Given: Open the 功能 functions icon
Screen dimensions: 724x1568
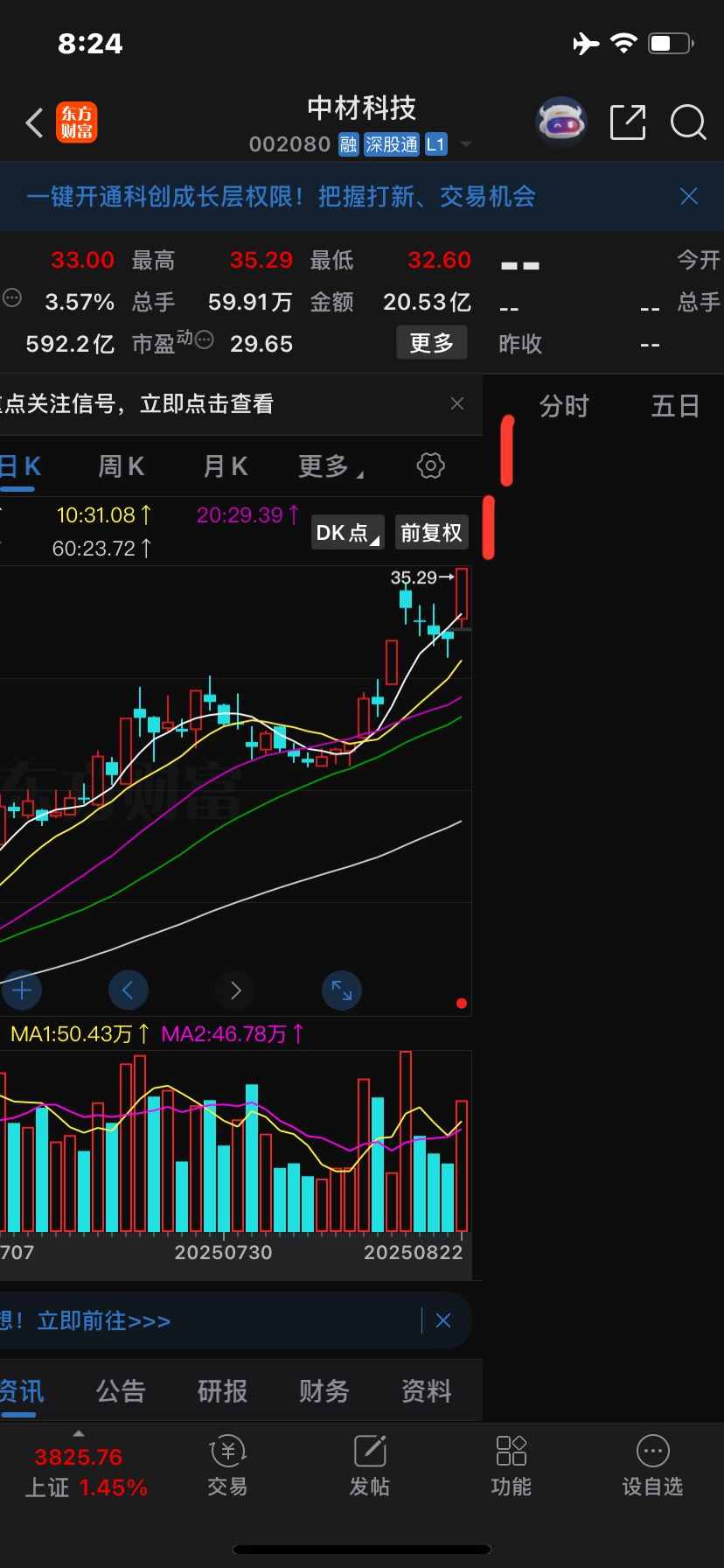Looking at the screenshot, I should [x=511, y=1466].
